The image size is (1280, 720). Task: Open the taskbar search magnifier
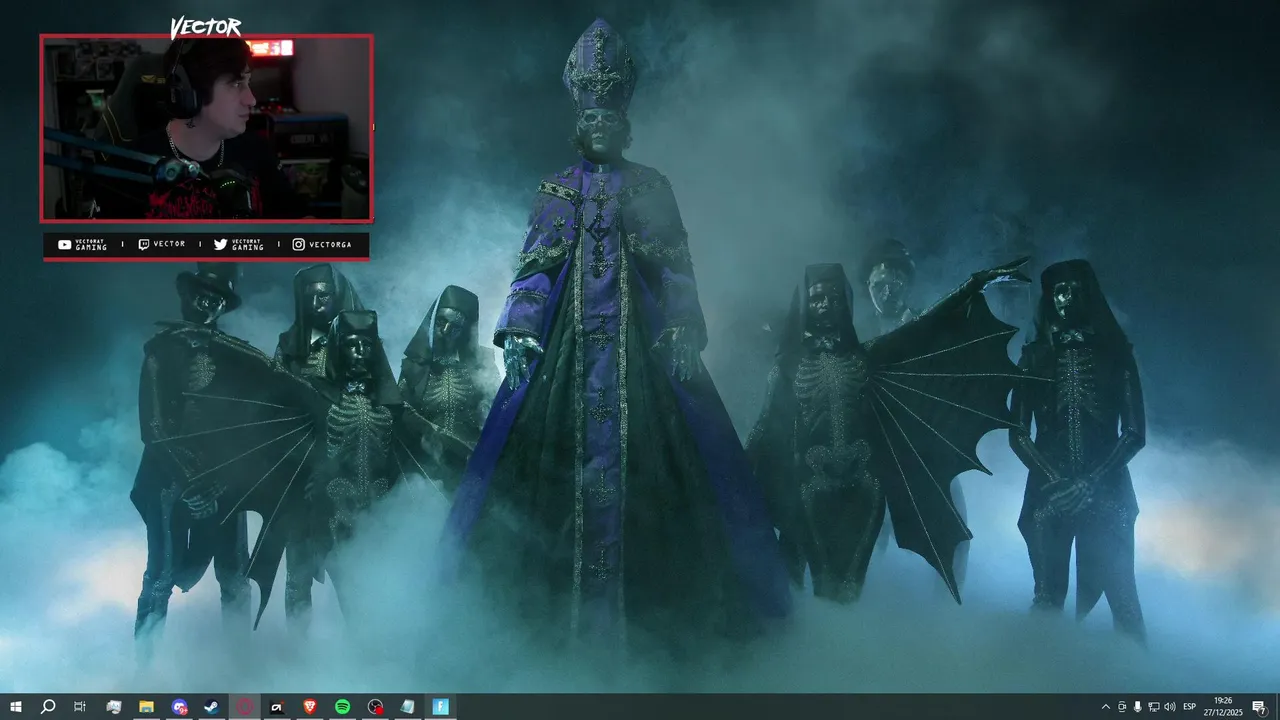(x=48, y=707)
